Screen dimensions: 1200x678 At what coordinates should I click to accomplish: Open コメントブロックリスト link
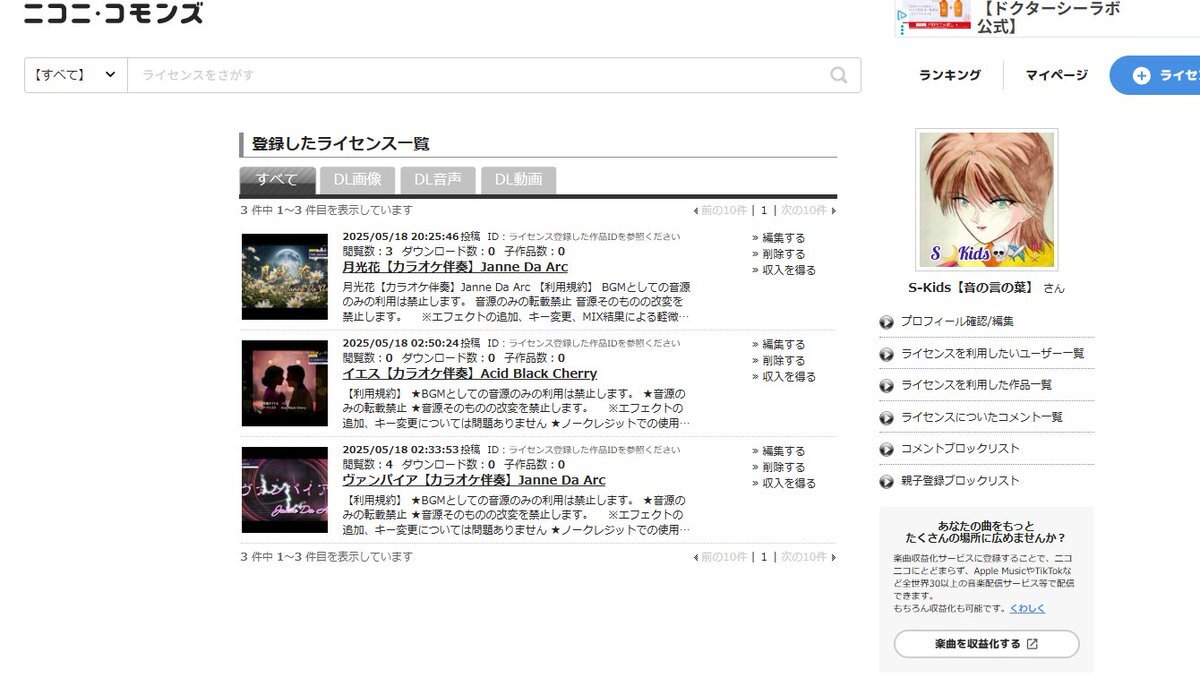coord(960,449)
